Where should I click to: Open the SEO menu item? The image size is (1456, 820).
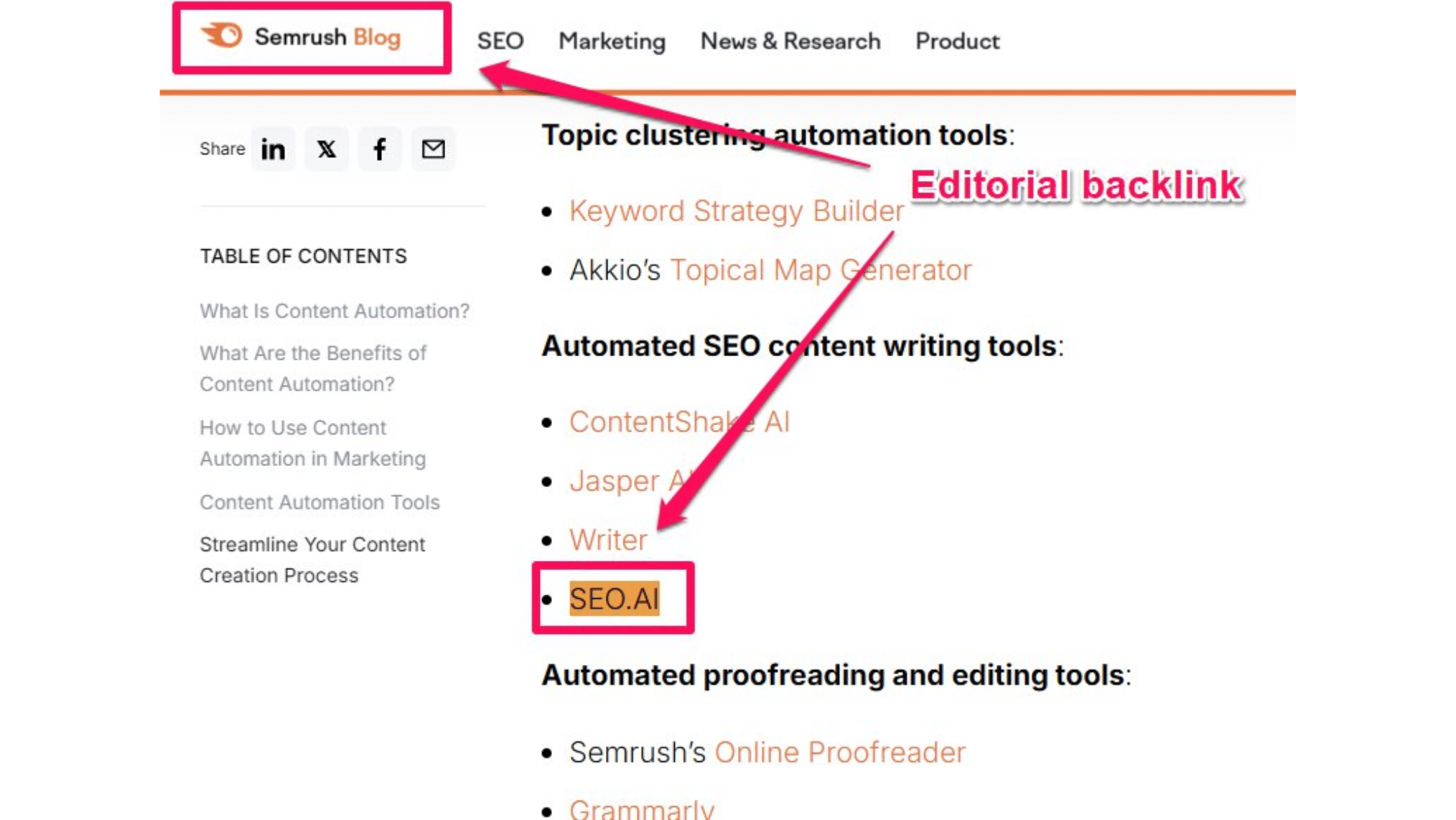tap(500, 41)
